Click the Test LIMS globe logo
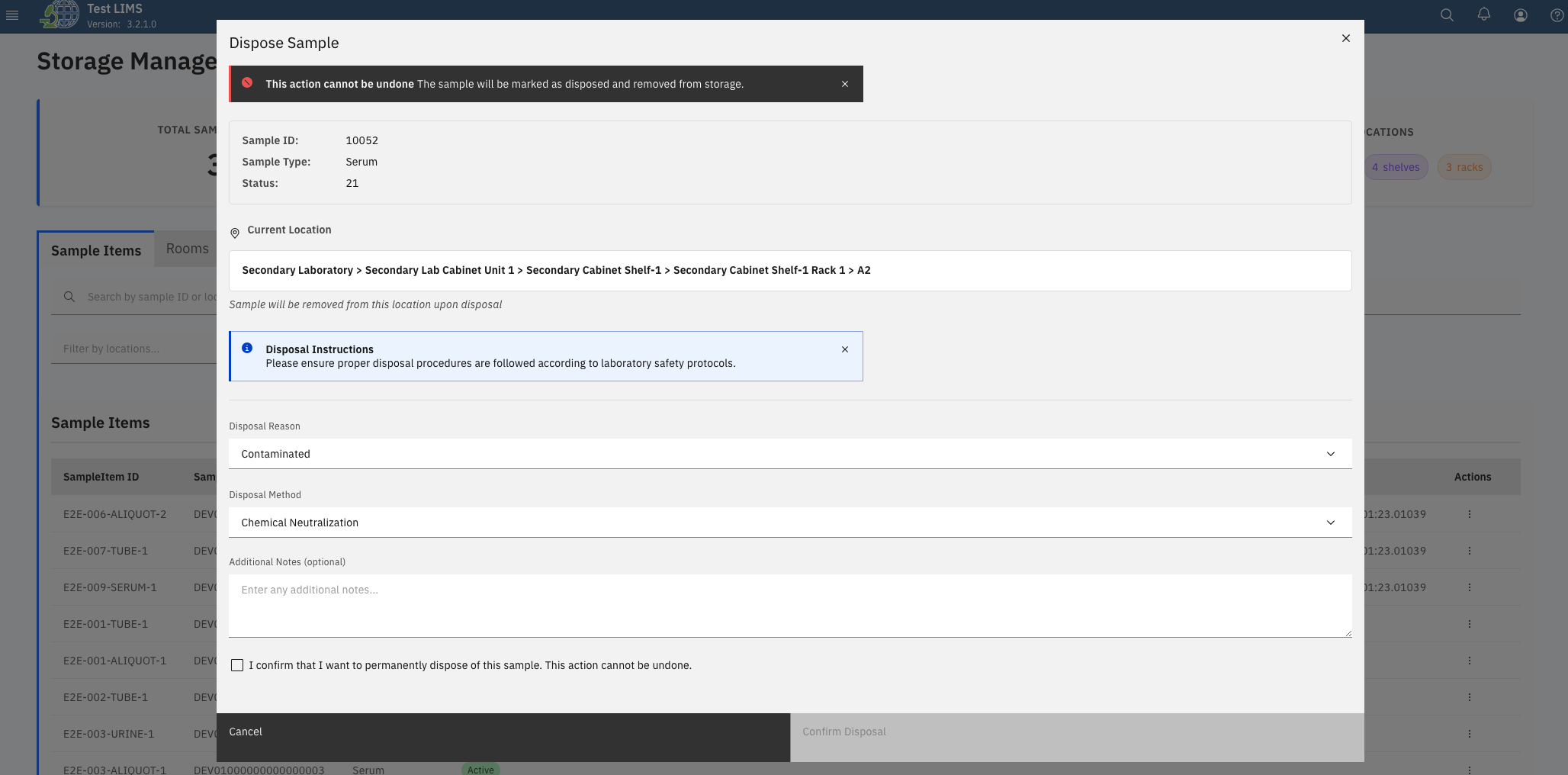This screenshot has height=775, width=1568. 59,14
